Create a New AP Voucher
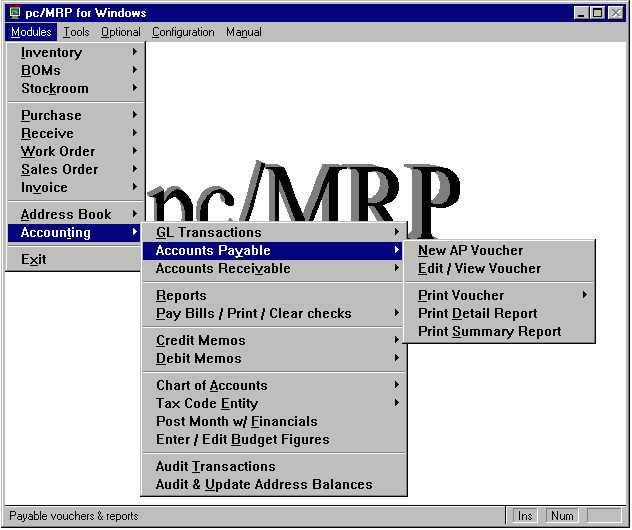Viewport: 632px width, 530px height. coord(499,250)
